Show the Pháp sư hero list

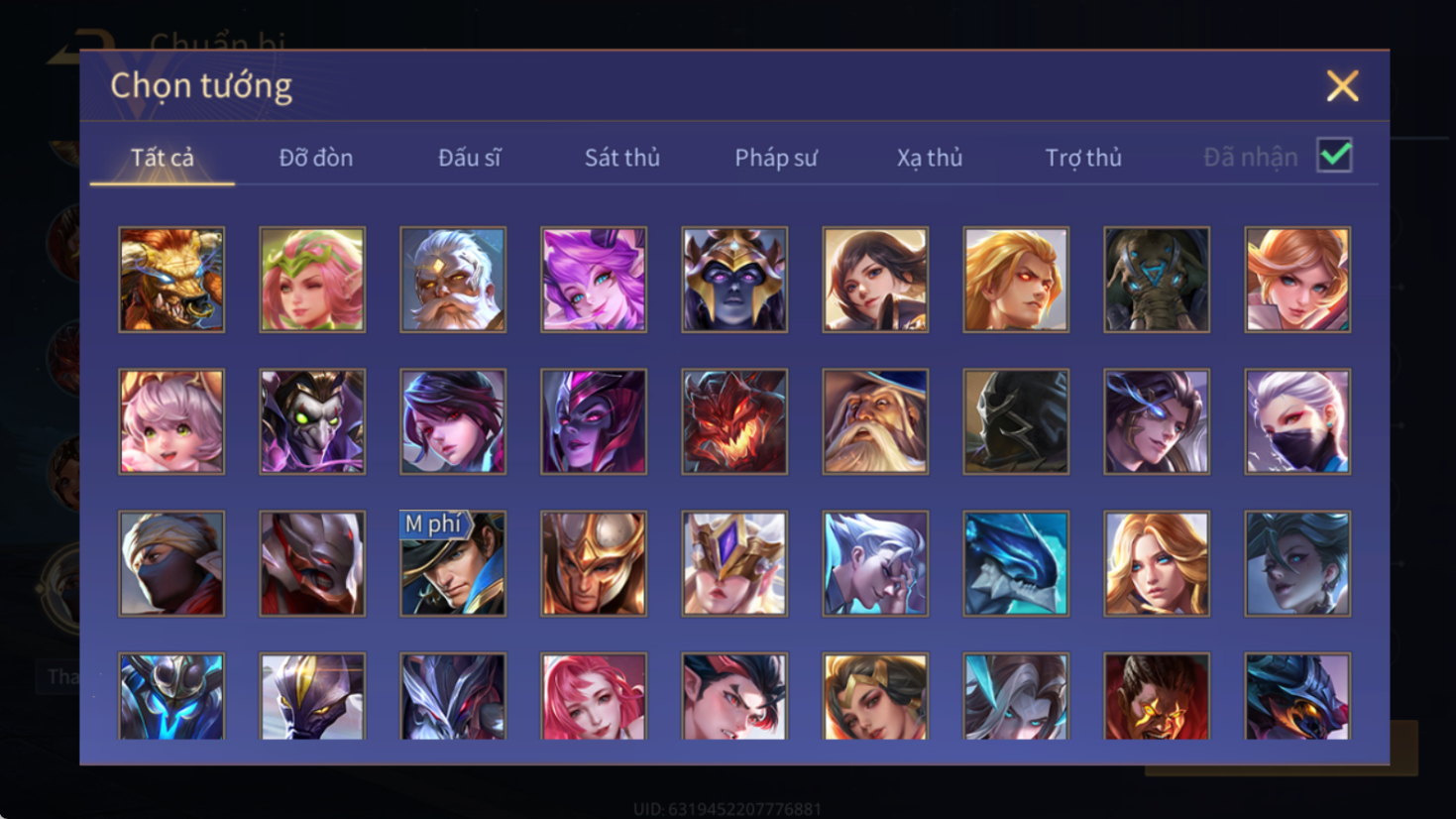776,158
